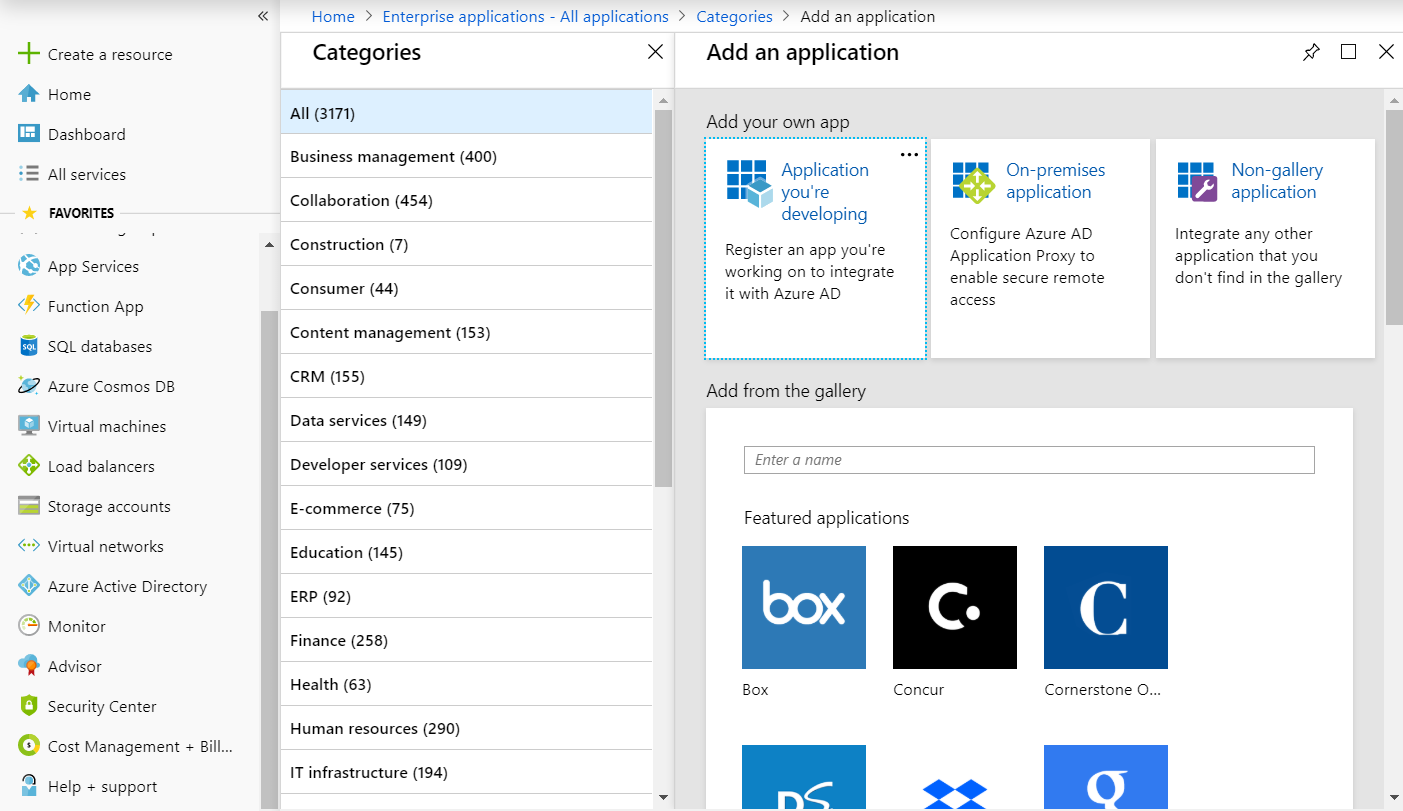The height and width of the screenshot is (811, 1403).
Task: Click the Virtual networks icon
Action: (x=29, y=546)
